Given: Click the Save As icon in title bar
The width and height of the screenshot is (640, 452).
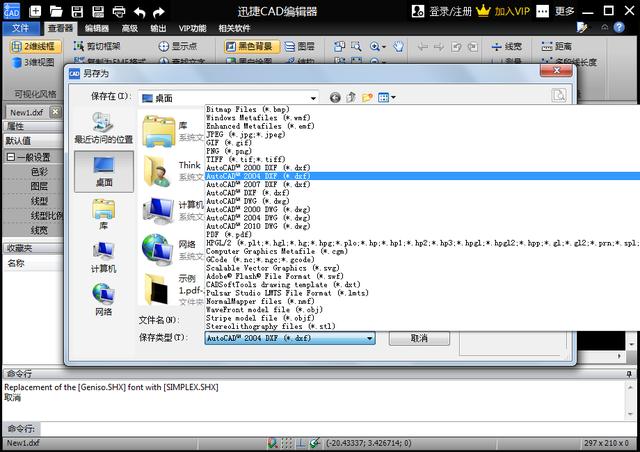Looking at the screenshot, I should click(98, 11).
